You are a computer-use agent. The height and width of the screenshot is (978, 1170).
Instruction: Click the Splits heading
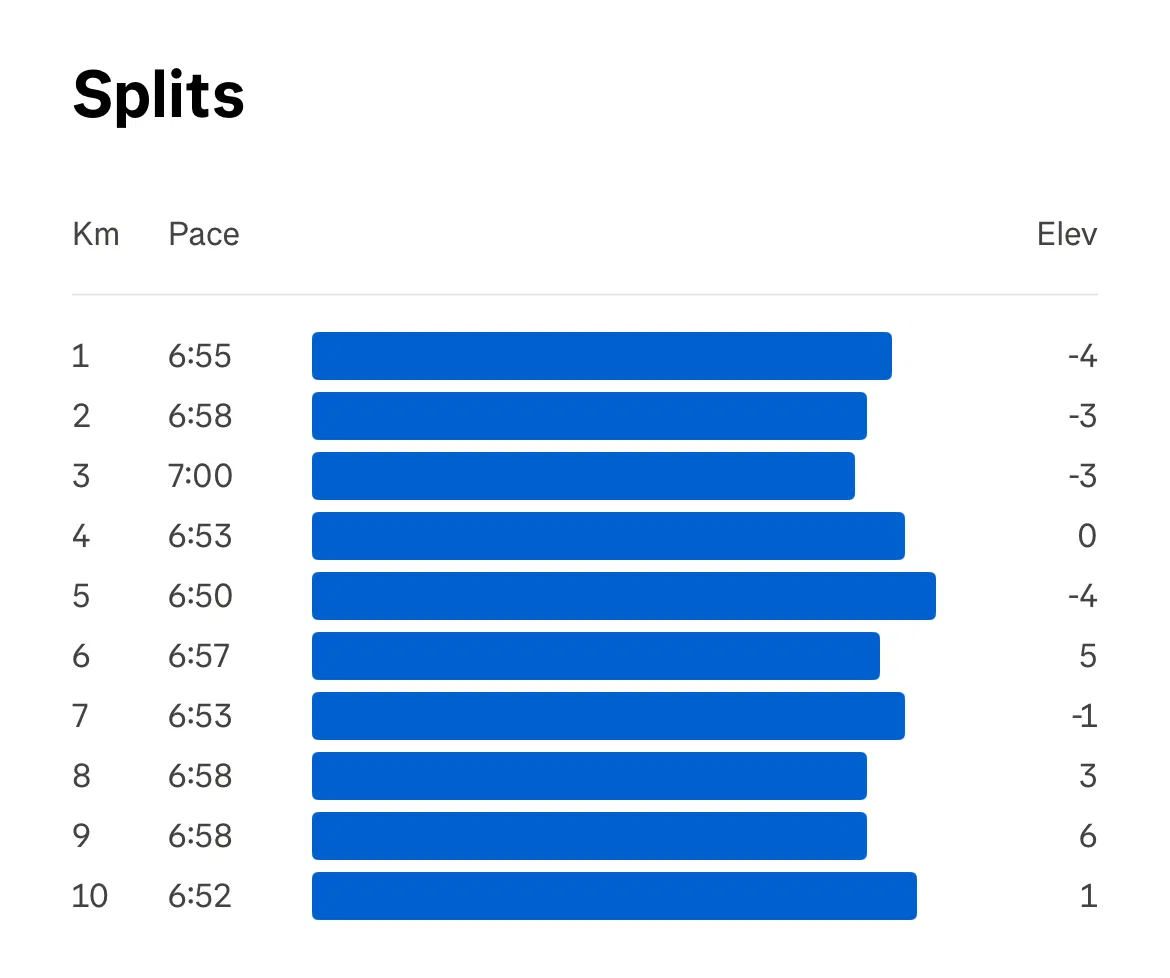pyautogui.click(x=158, y=95)
